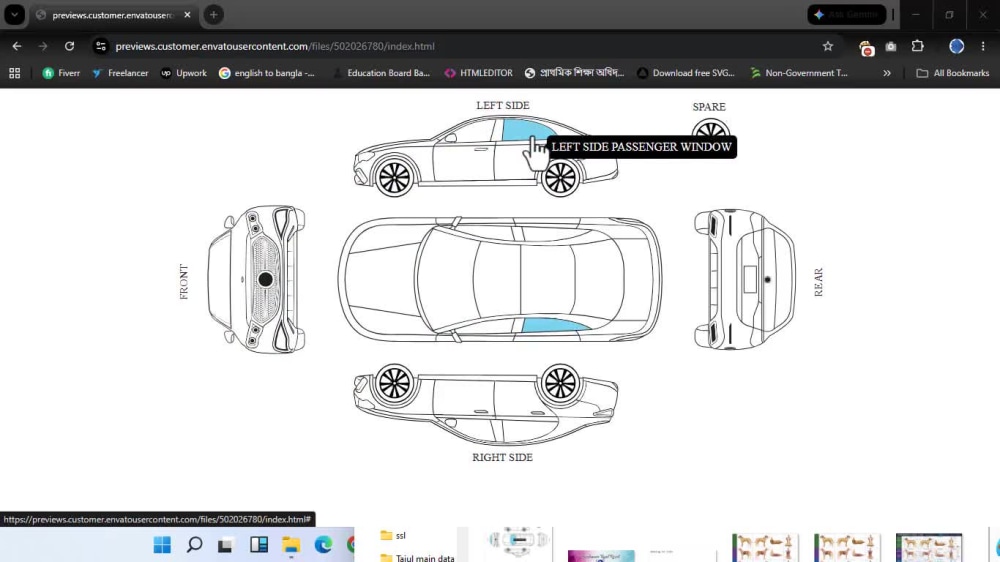Click Ask Gemini button
Viewport: 1000px width, 562px height.
click(x=847, y=14)
